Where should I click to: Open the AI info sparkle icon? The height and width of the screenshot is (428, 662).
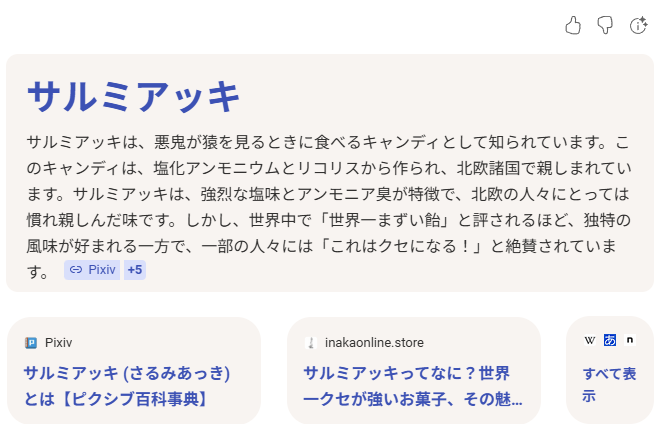click(638, 26)
